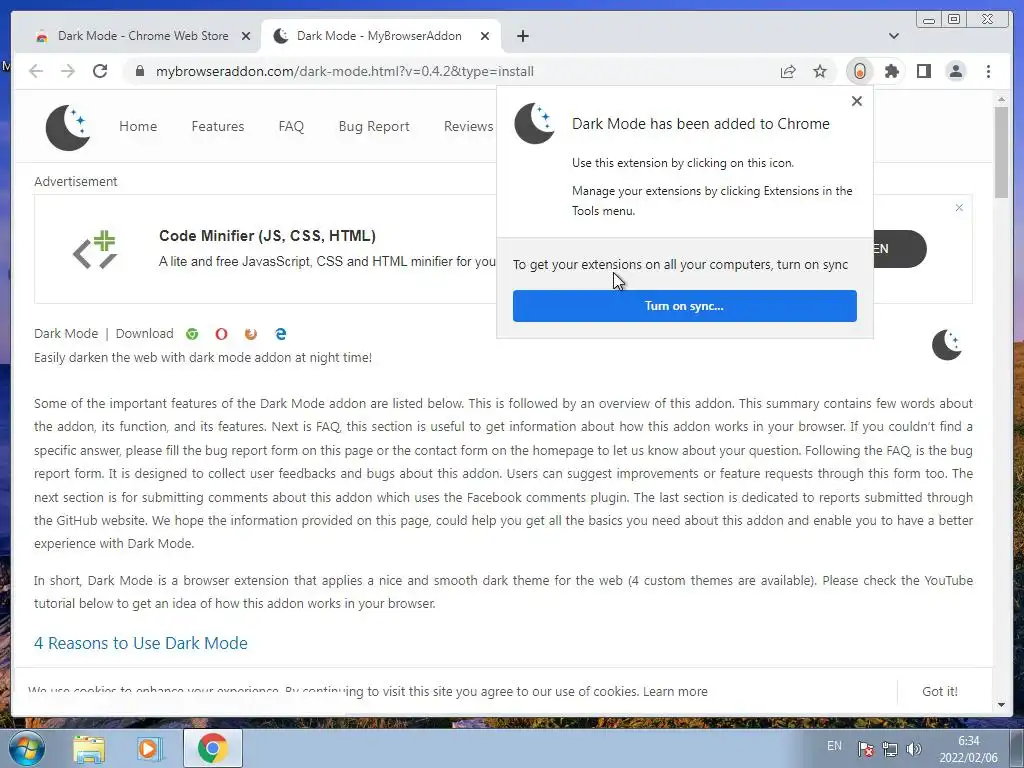The width and height of the screenshot is (1024, 768).
Task: Dismiss the extension added popup
Action: coord(857,101)
